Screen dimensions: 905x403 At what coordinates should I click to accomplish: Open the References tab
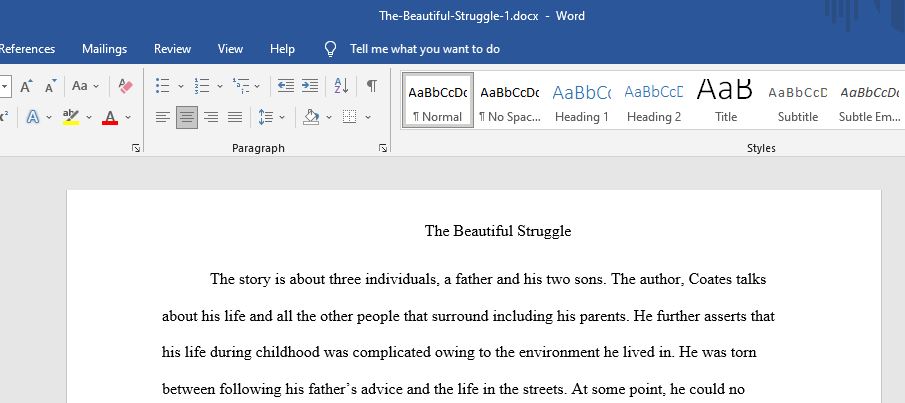click(27, 49)
